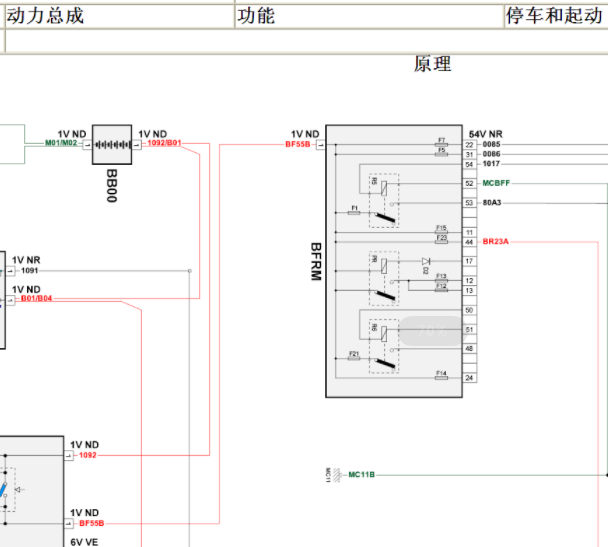Click pin 31 of the BFRM connector
Image resolution: width=608 pixels, height=547 pixels.
tap(470, 154)
